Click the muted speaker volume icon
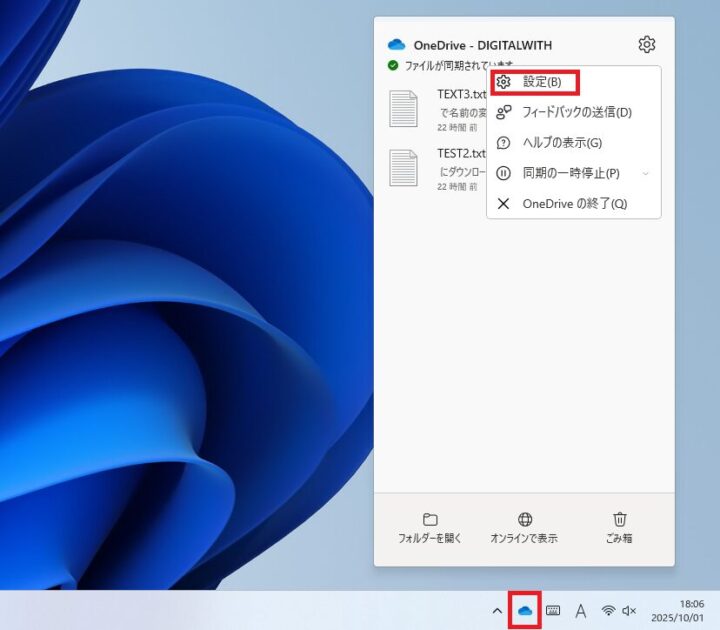Screen dimensions: 720x630 [x=629, y=611]
